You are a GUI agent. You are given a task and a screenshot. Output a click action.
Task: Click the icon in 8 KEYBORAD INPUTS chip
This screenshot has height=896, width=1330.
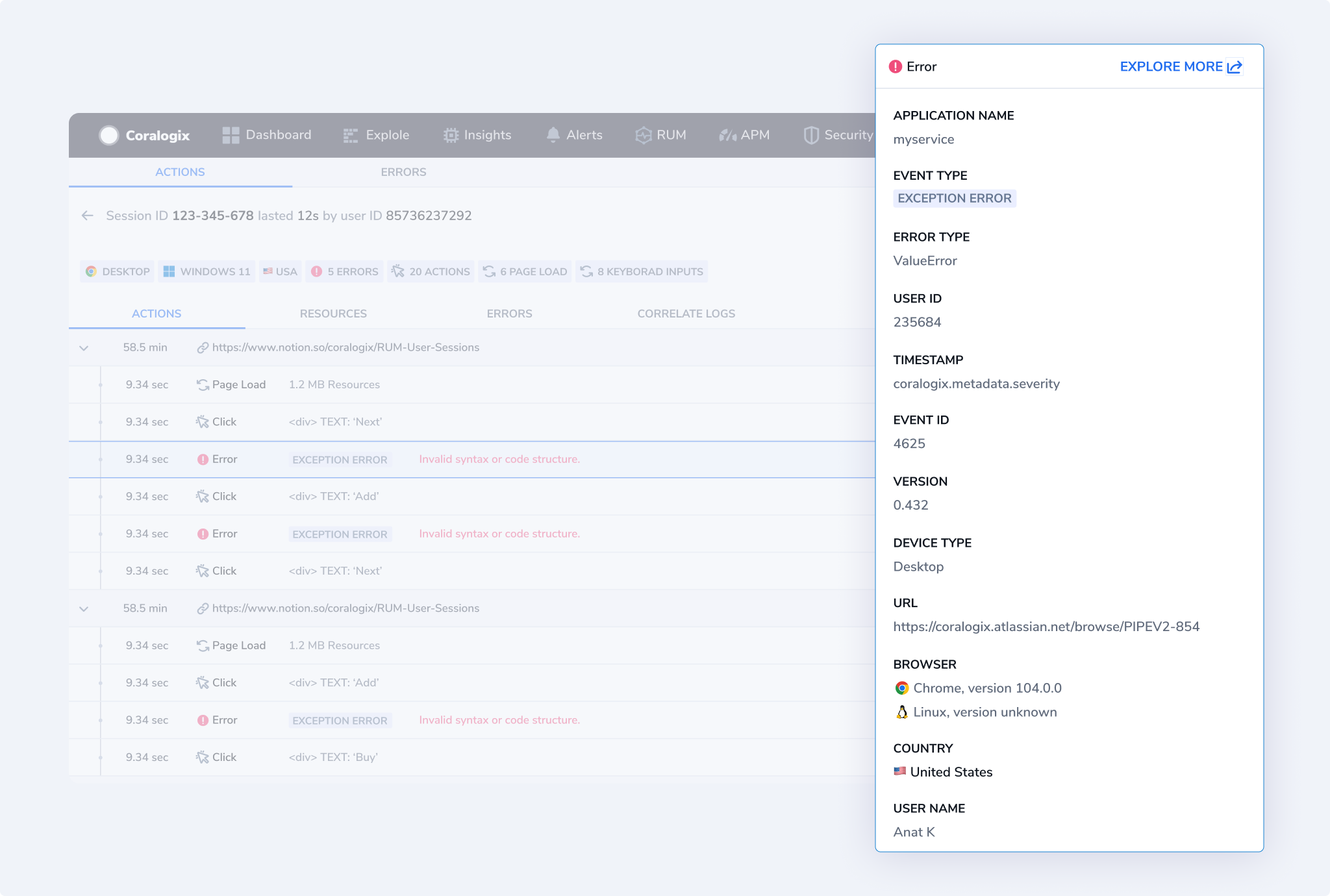point(586,271)
